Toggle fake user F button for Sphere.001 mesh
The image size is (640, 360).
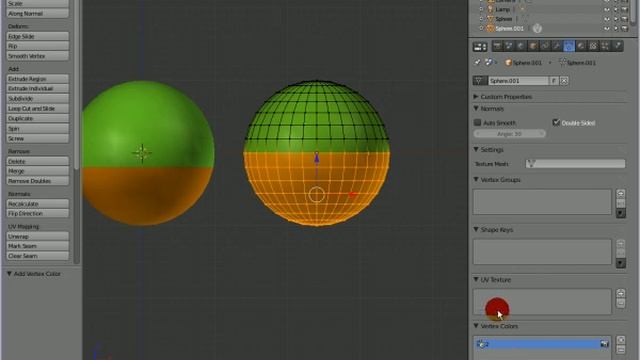(x=553, y=81)
